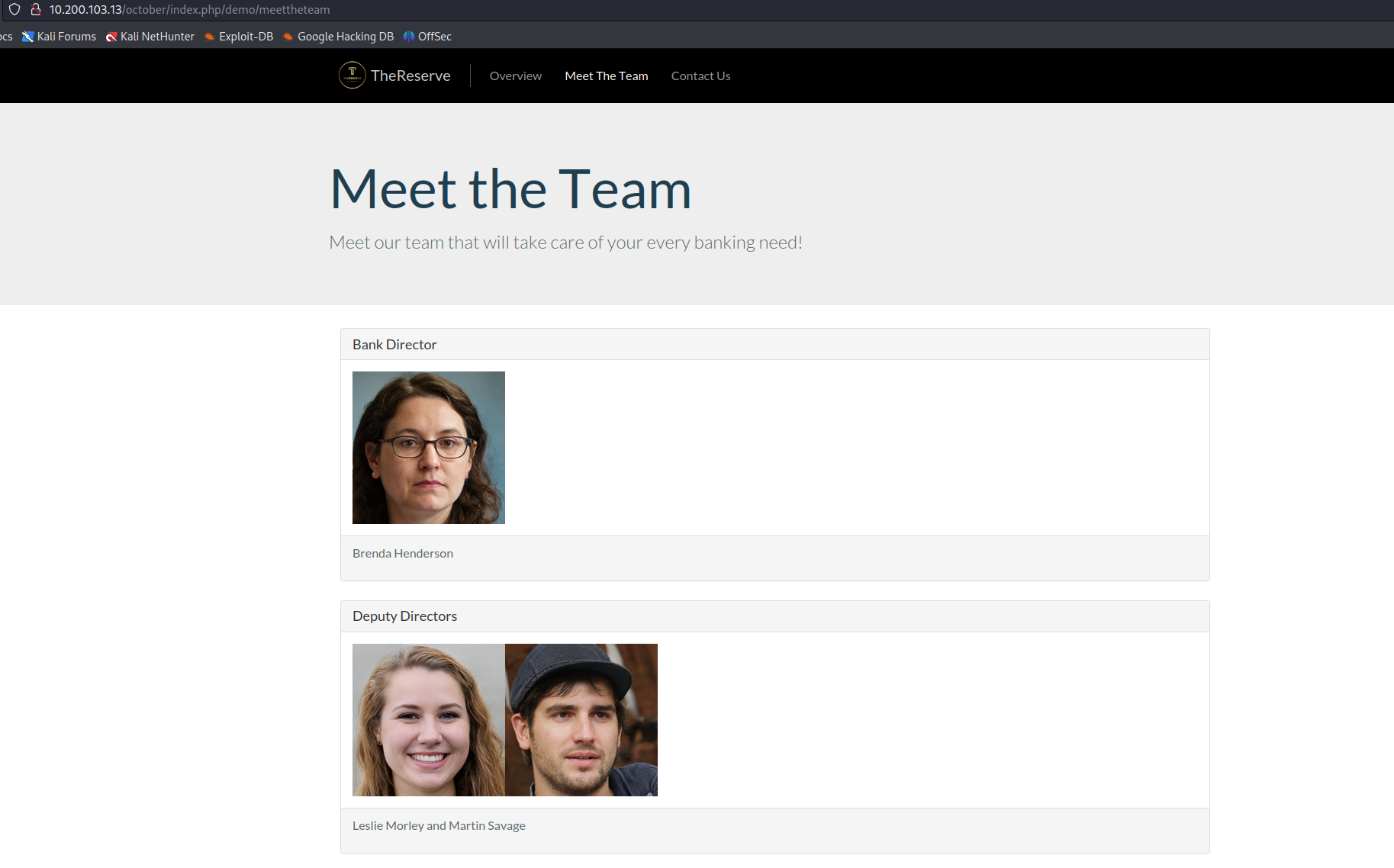The height and width of the screenshot is (868, 1394).
Task: Click the right Deputy Directors photo with cap
Action: click(x=581, y=720)
